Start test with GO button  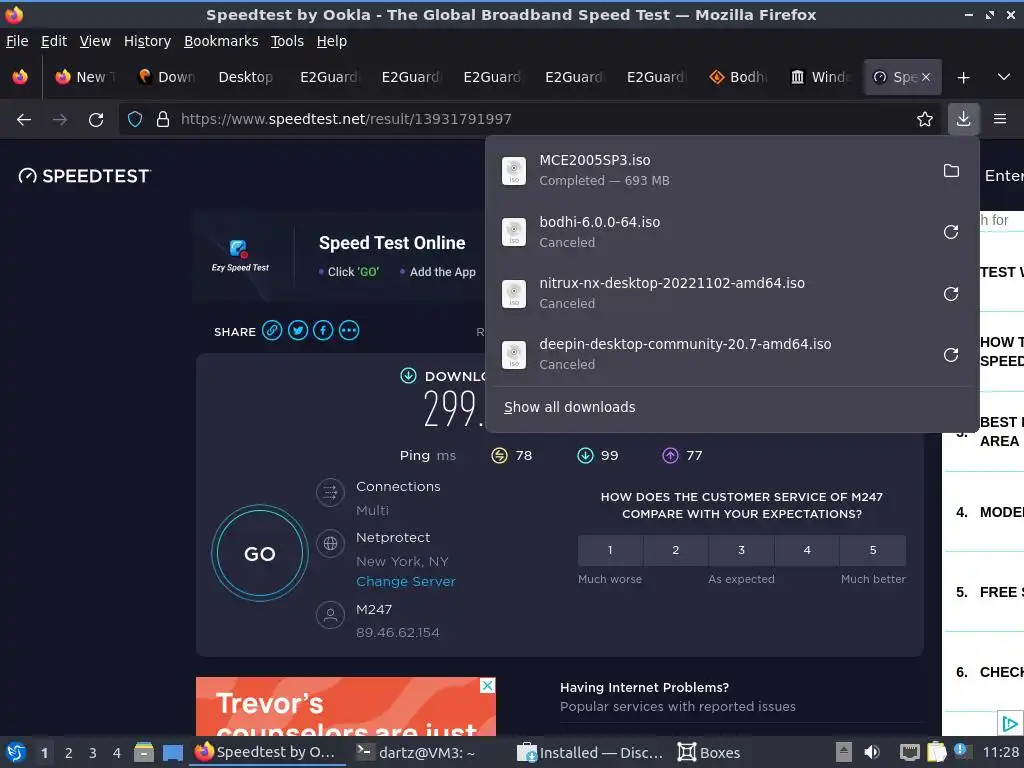pyautogui.click(x=260, y=553)
